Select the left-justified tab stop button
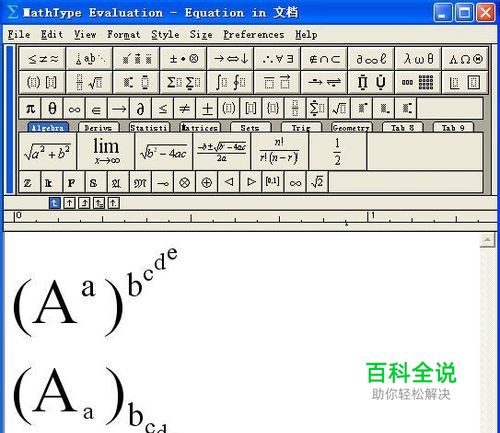This screenshot has width=500, height=433. click(55, 203)
